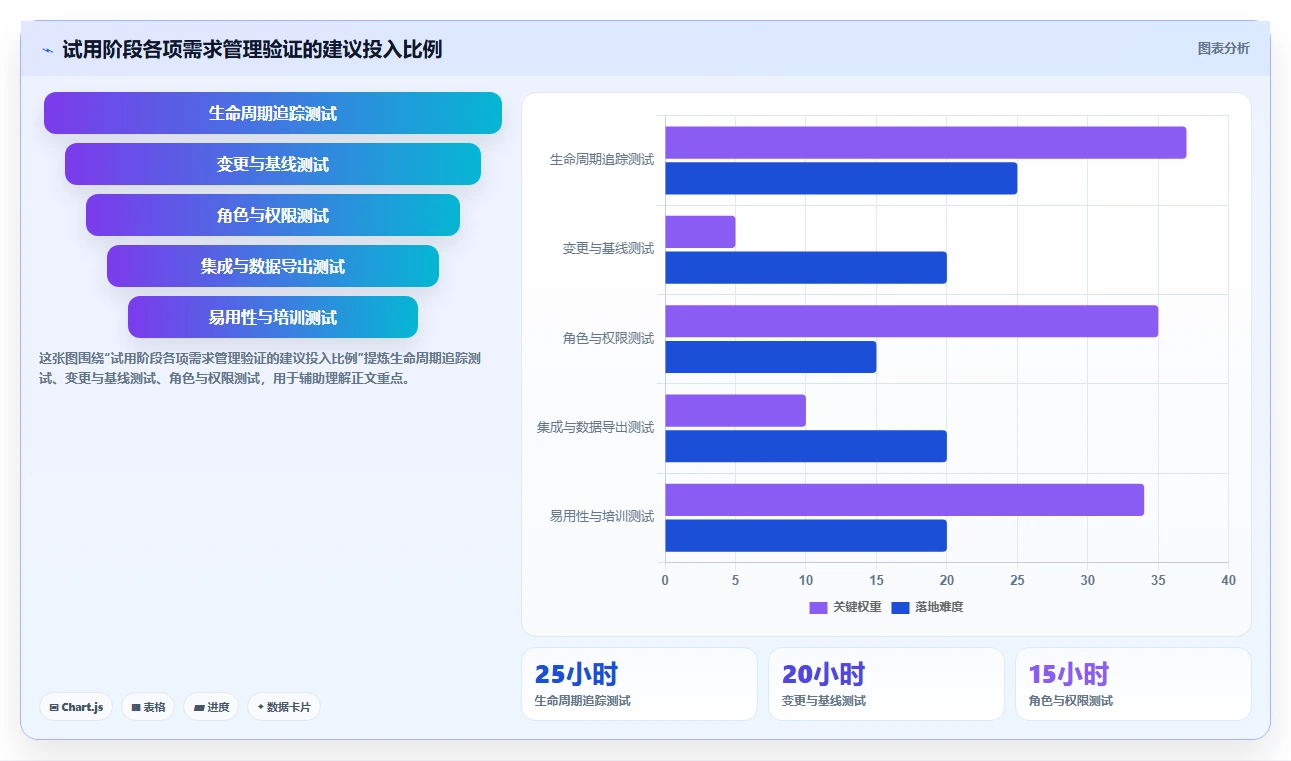1291x761 pixels.
Task: Click the y-axis label 生命周期追踪测试
Action: coord(602,160)
